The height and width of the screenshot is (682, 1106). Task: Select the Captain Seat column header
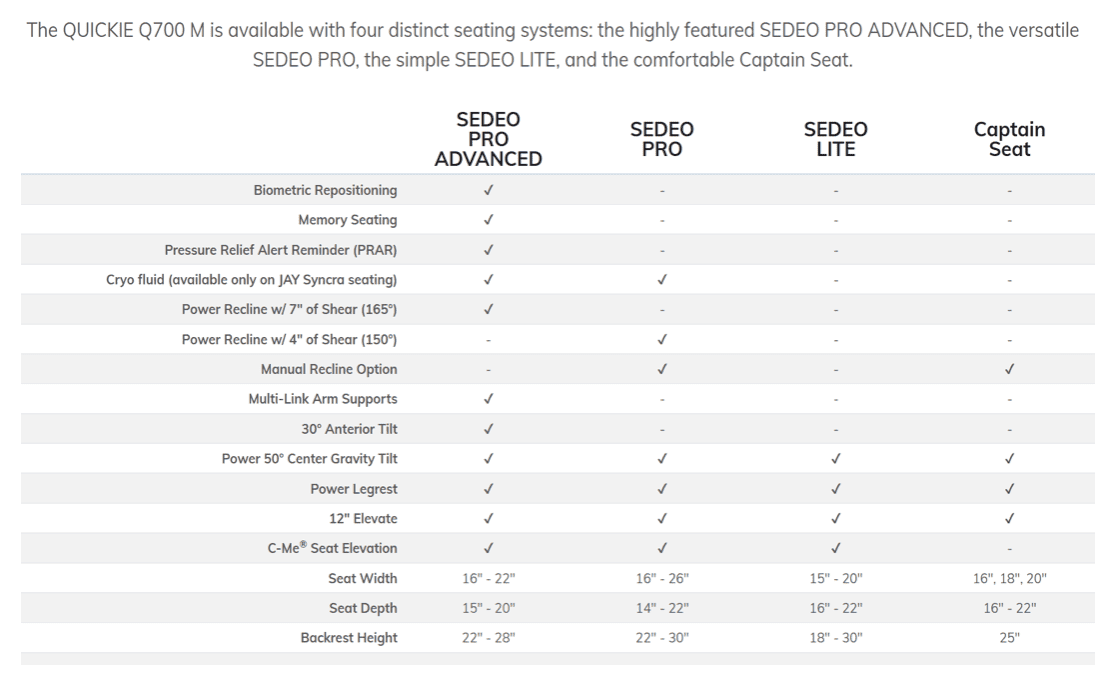1009,139
